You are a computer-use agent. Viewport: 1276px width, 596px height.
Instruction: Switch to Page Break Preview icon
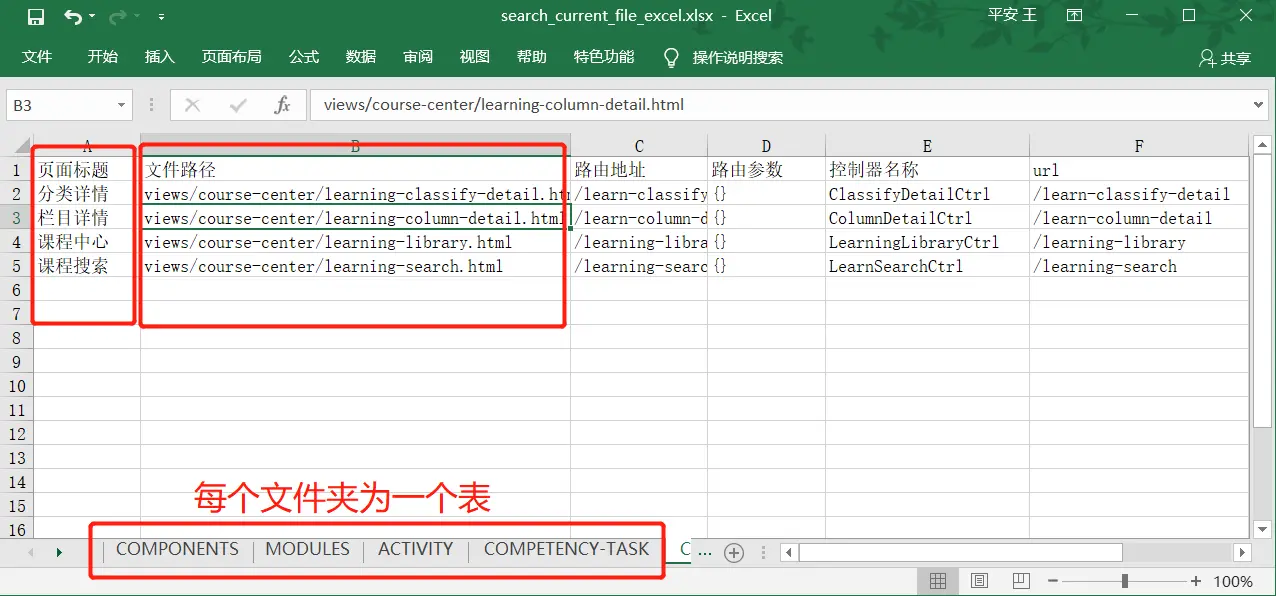coord(1020,581)
